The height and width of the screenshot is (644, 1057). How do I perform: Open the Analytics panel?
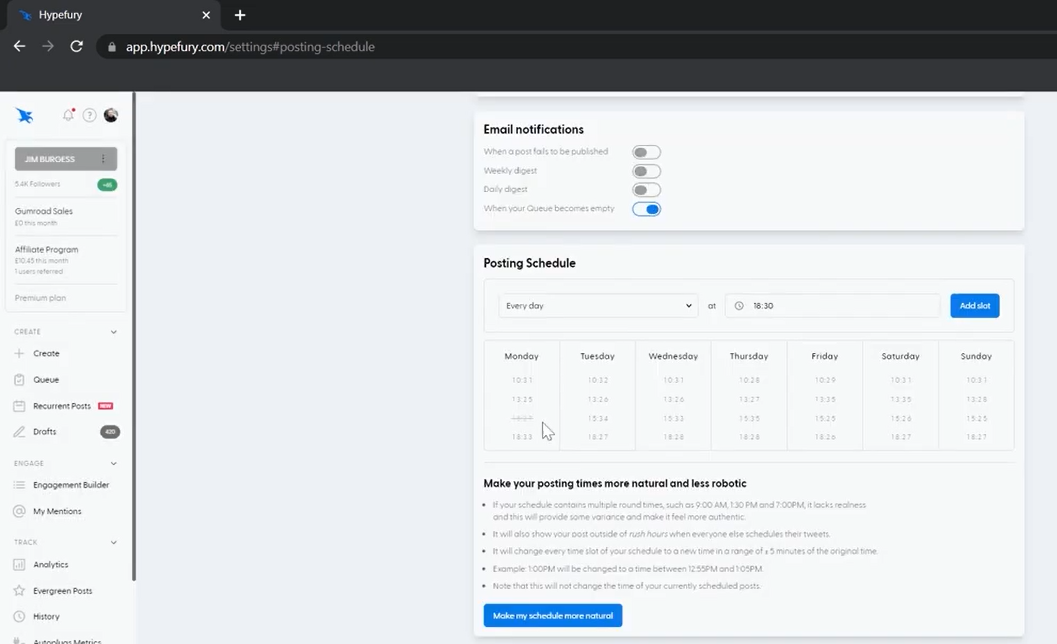(50, 564)
